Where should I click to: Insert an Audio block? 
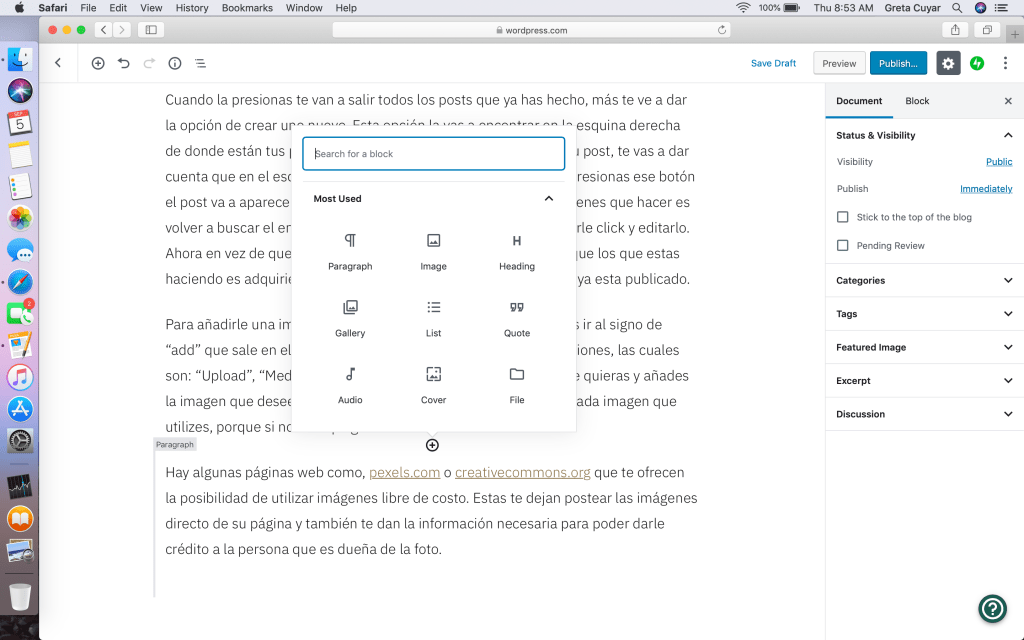point(350,384)
